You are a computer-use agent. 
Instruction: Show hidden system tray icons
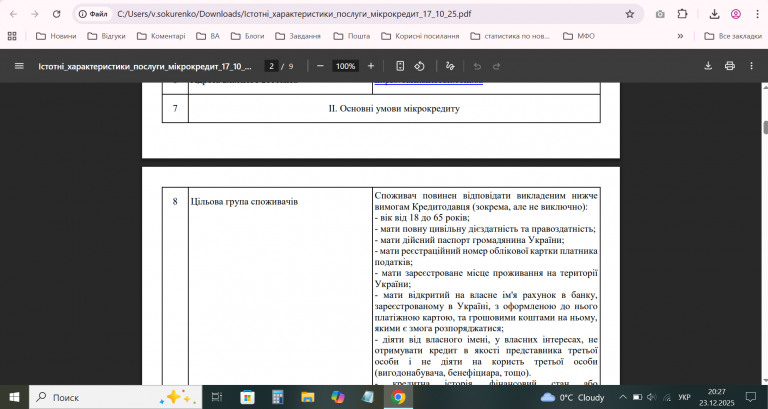coord(623,397)
